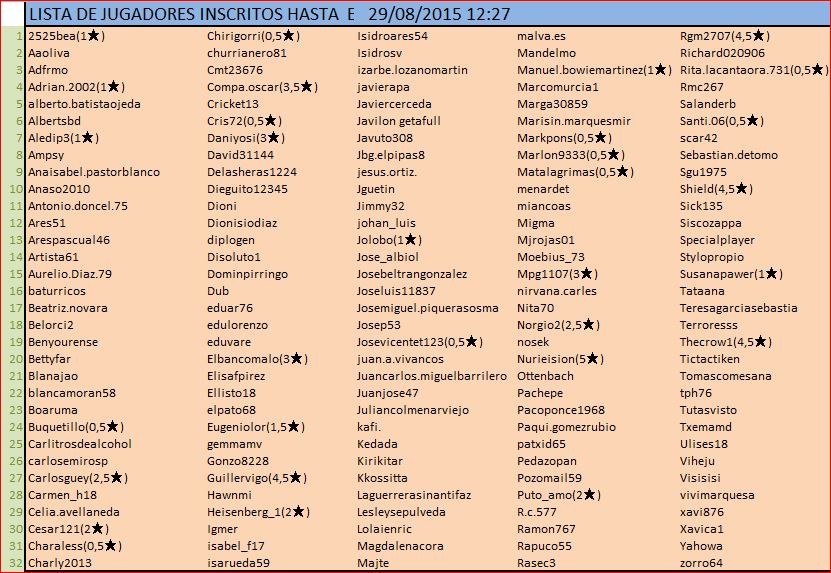
Task: Click the Laguerrerasinantifaz cell
Action: pyautogui.click(x=415, y=495)
